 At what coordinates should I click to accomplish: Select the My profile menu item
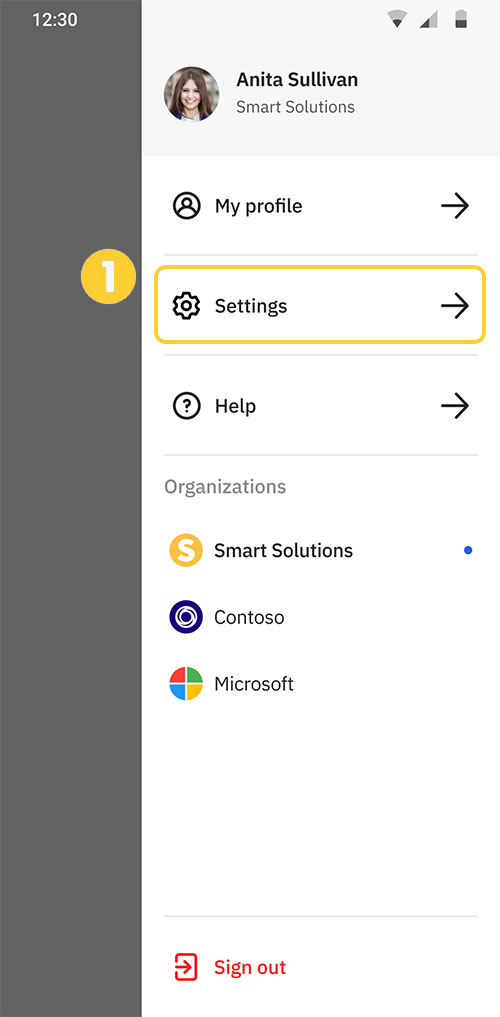[x=320, y=206]
